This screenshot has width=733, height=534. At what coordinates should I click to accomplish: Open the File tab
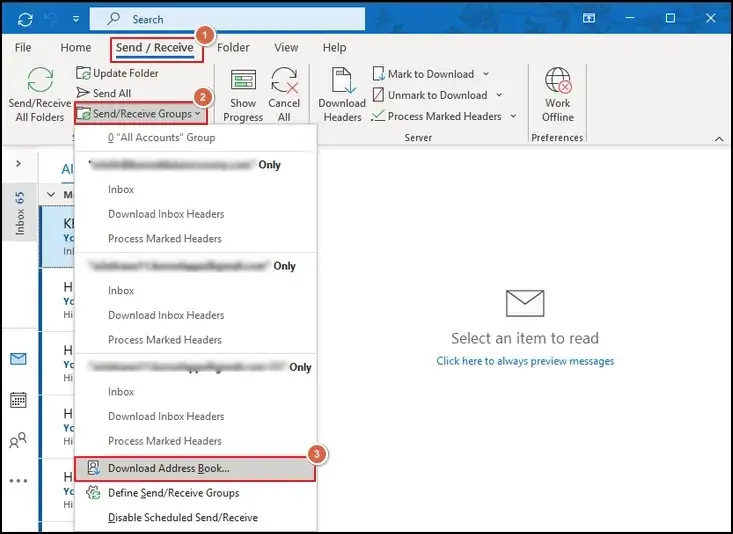click(23, 47)
